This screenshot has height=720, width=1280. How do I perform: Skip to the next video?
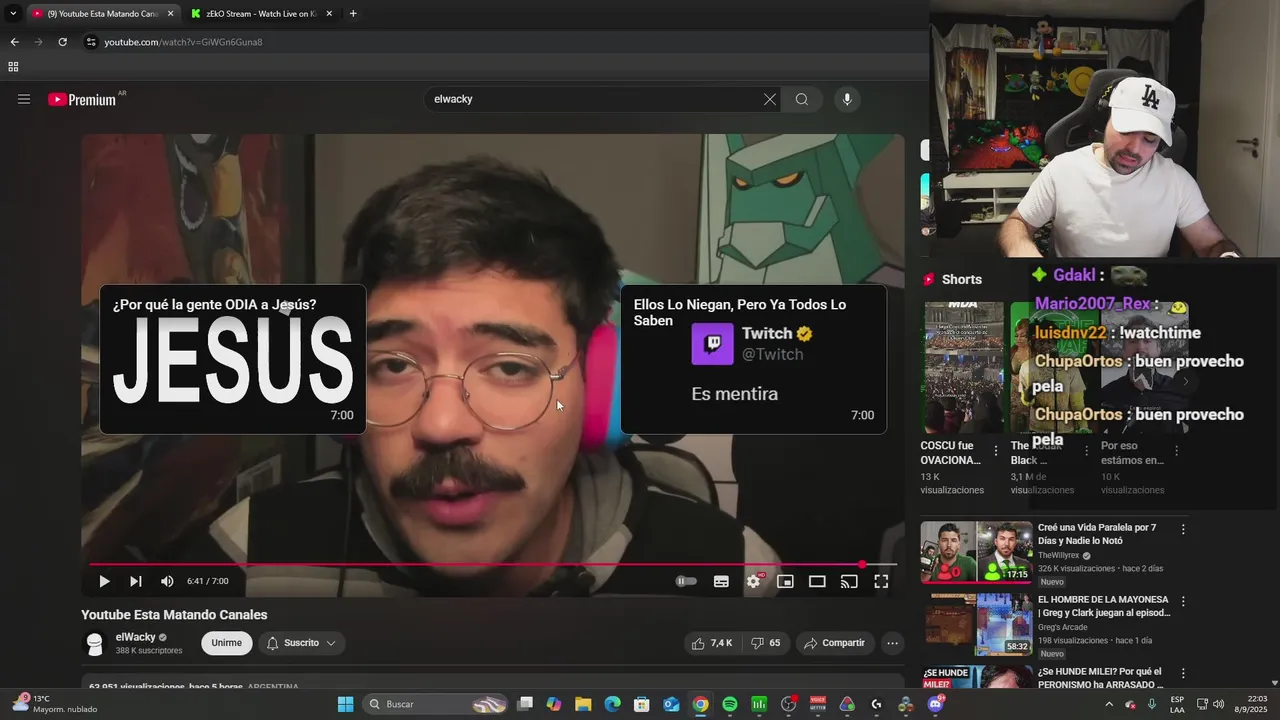tap(136, 581)
